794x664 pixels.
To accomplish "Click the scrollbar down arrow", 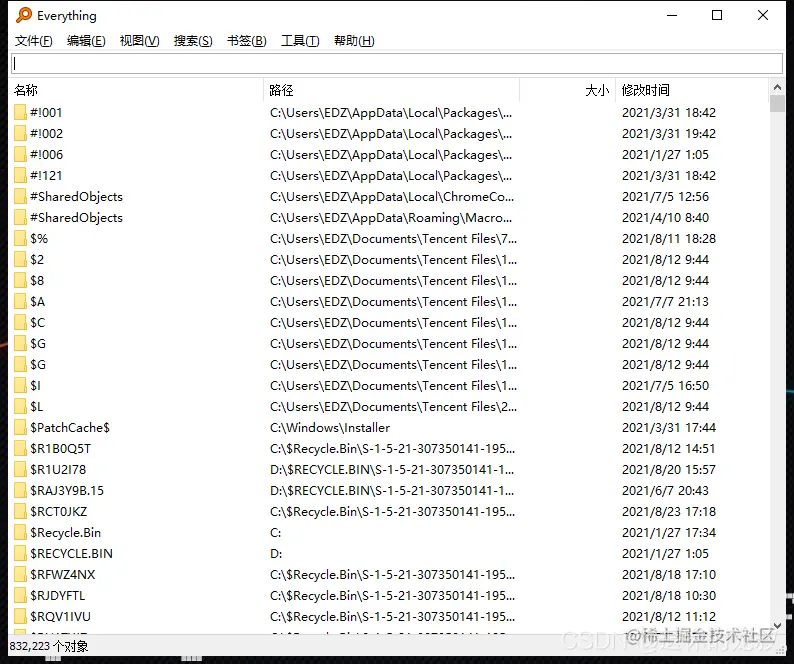I will pos(777,626).
